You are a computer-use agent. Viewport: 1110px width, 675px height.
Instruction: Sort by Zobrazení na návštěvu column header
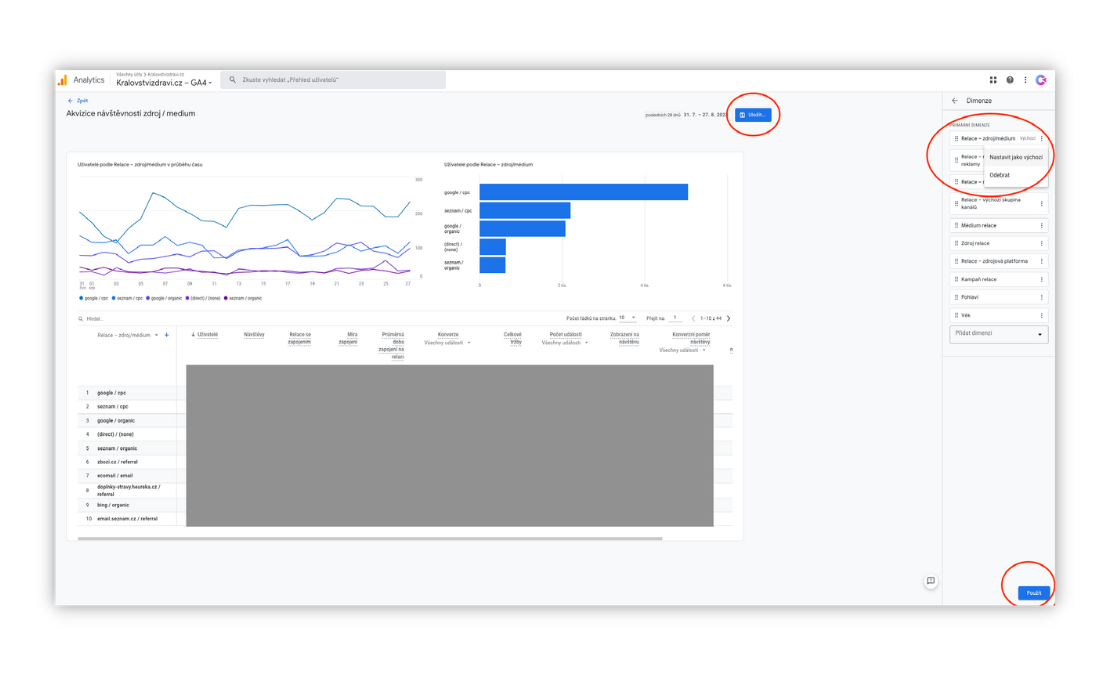point(624,338)
